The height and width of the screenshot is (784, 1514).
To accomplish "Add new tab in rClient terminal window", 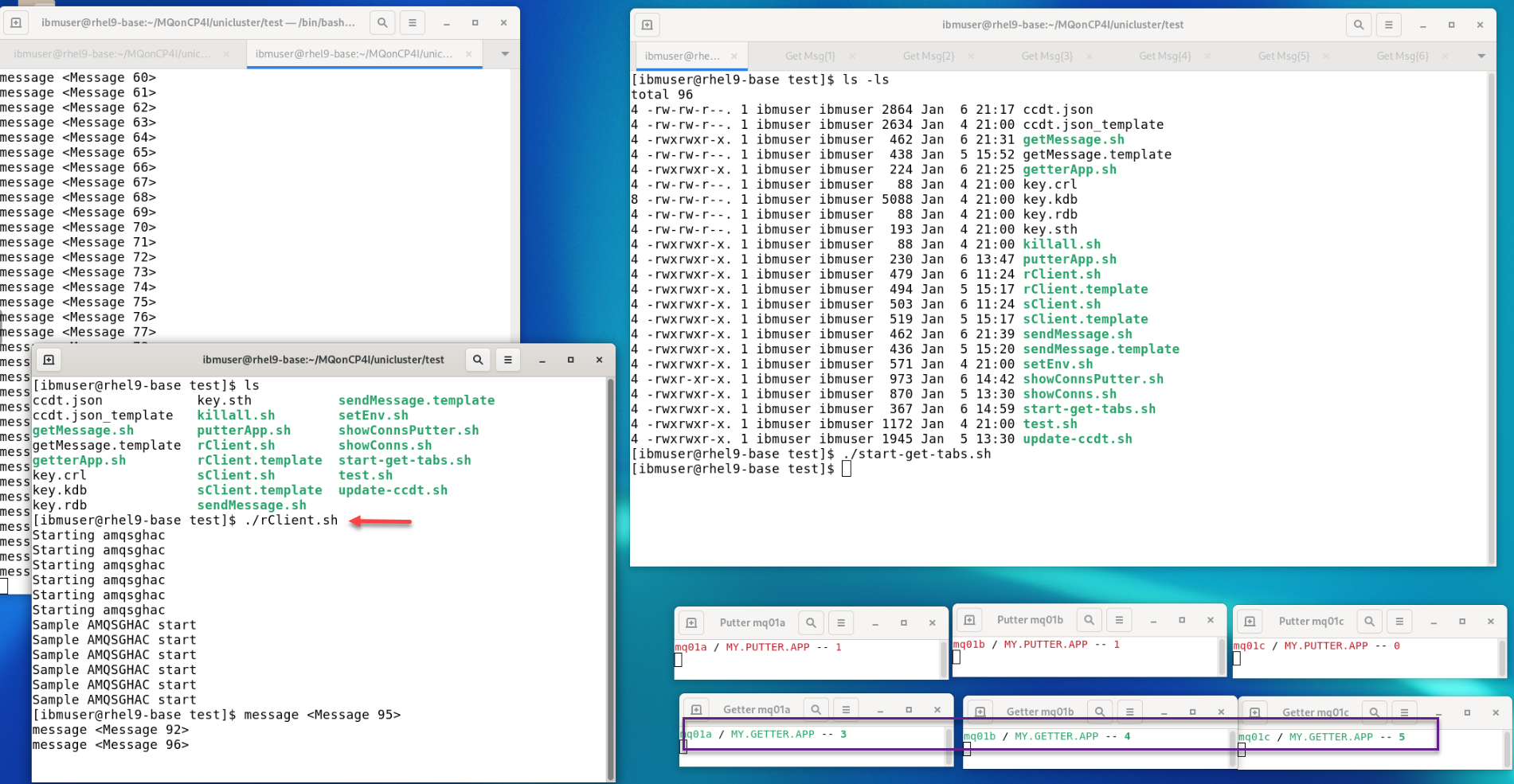I will [x=49, y=360].
